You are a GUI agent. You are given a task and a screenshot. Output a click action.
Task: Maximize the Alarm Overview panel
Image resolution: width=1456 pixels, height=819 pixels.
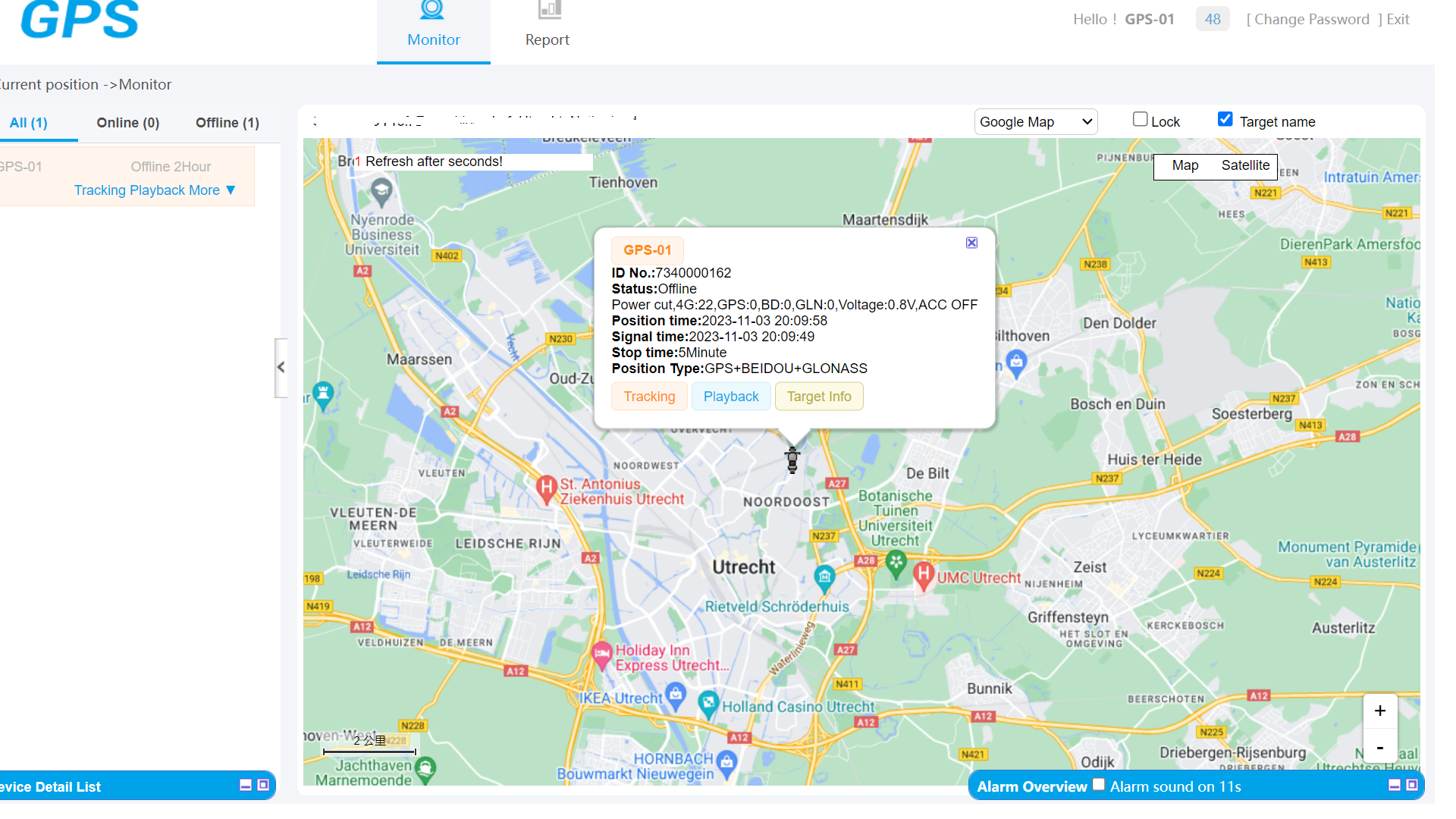coord(1412,786)
